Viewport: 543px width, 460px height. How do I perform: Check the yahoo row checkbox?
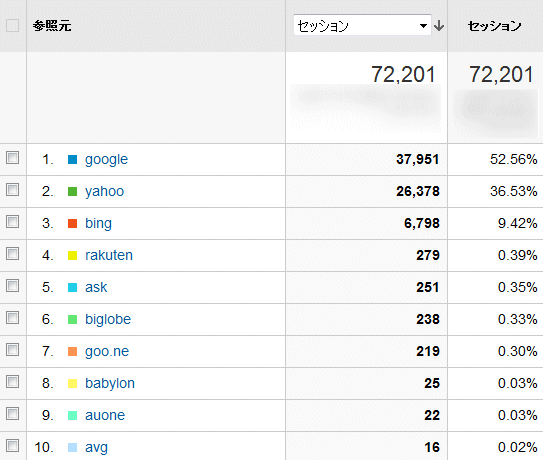12,189
